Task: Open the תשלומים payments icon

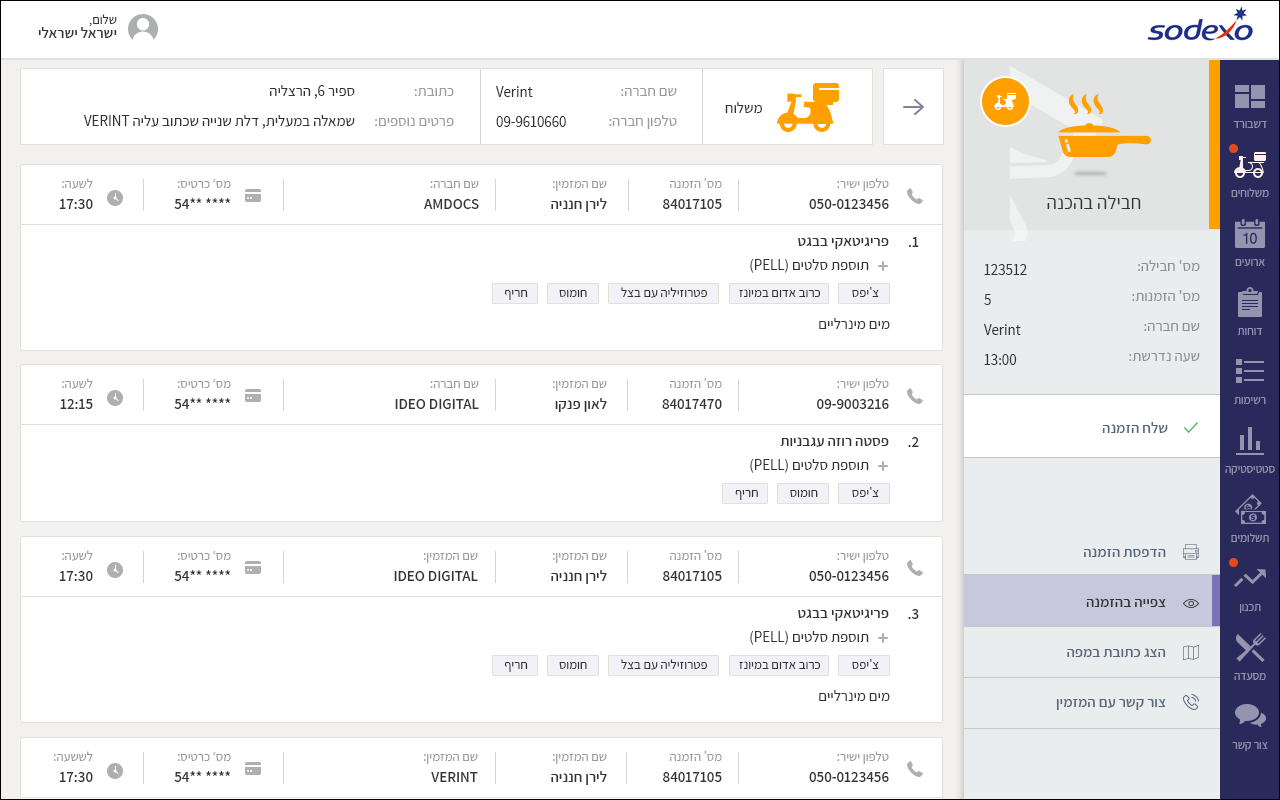Action: tap(1249, 510)
